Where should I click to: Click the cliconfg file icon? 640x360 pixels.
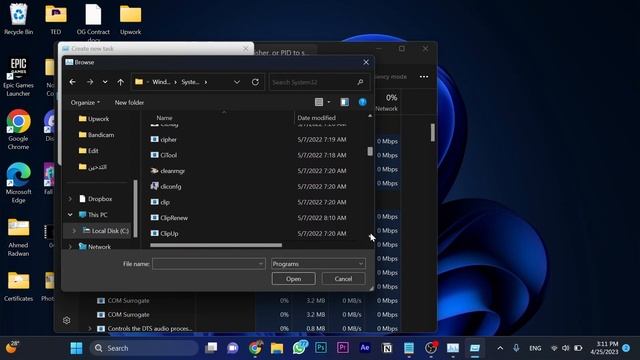[154, 186]
